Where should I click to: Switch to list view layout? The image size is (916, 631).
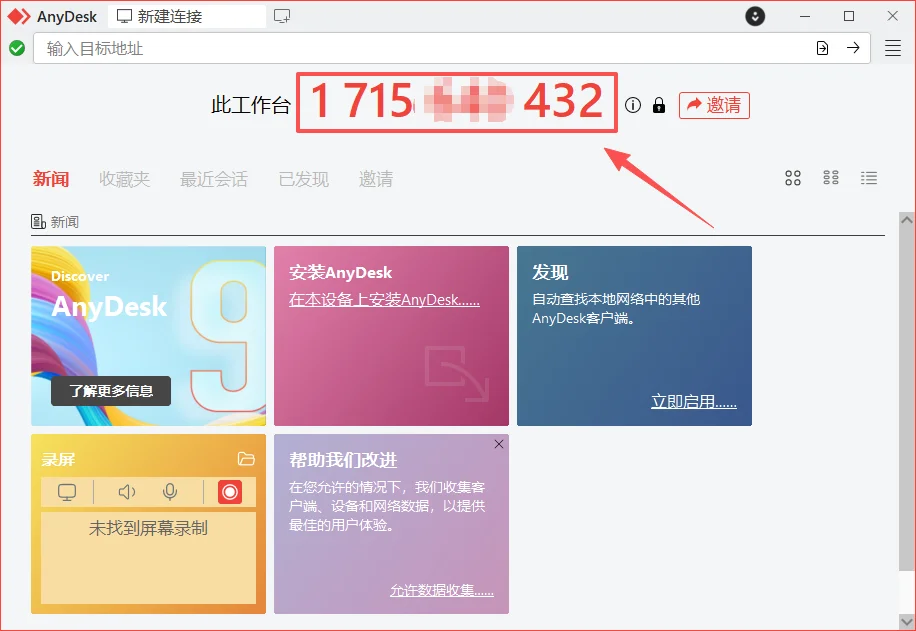(869, 178)
